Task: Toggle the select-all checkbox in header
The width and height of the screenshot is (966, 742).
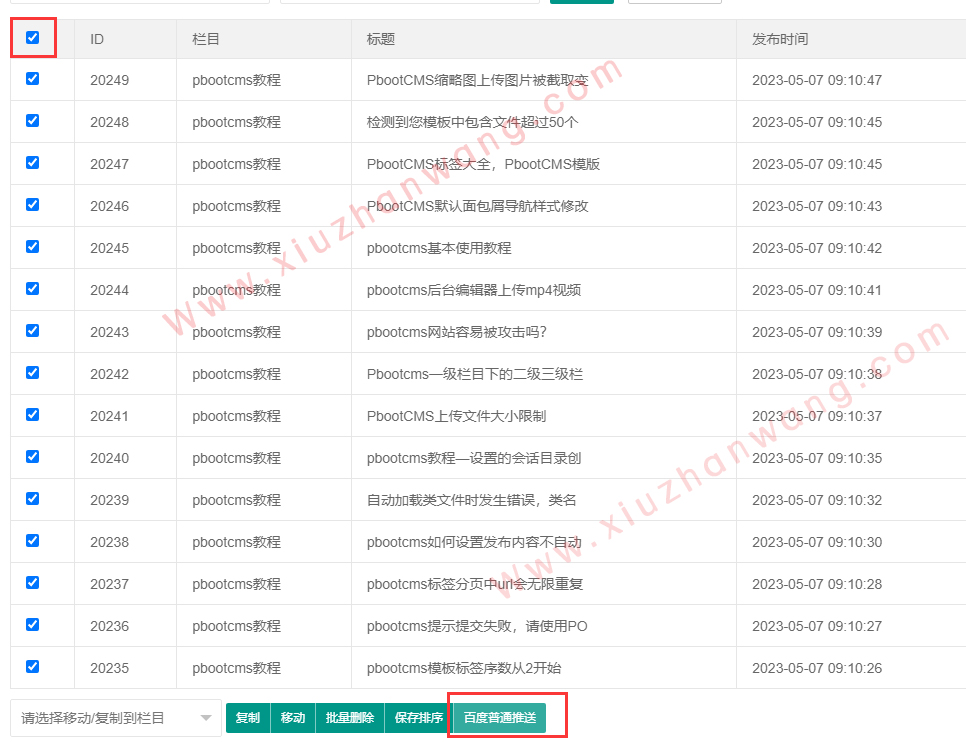Action: coord(32,38)
